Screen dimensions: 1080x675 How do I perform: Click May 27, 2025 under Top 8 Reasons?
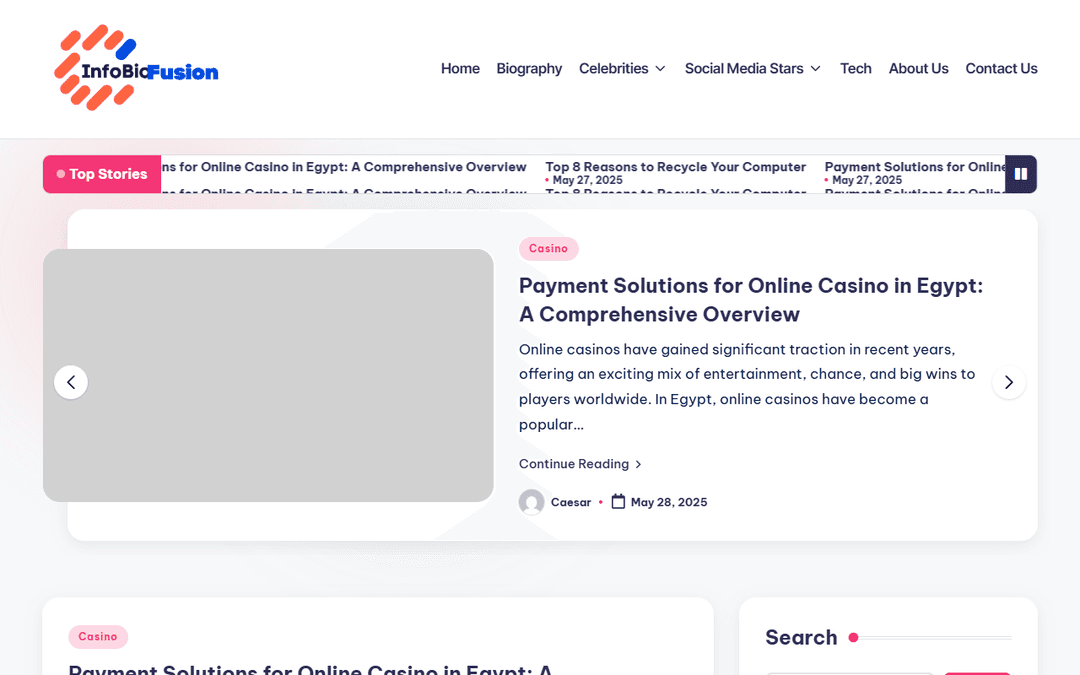(588, 180)
